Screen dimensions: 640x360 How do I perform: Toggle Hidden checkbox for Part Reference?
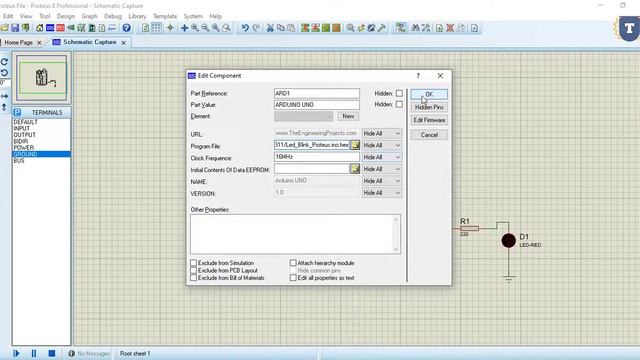399,93
